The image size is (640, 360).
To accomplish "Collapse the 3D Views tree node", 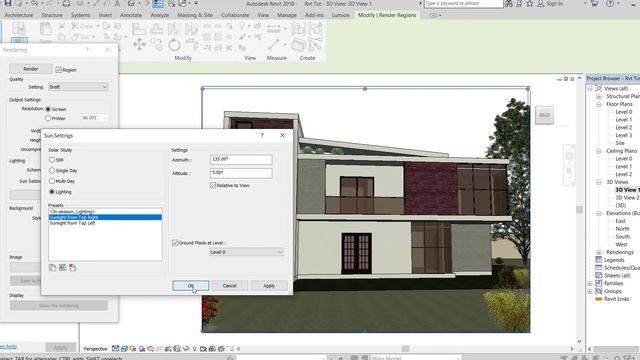I will pos(599,182).
